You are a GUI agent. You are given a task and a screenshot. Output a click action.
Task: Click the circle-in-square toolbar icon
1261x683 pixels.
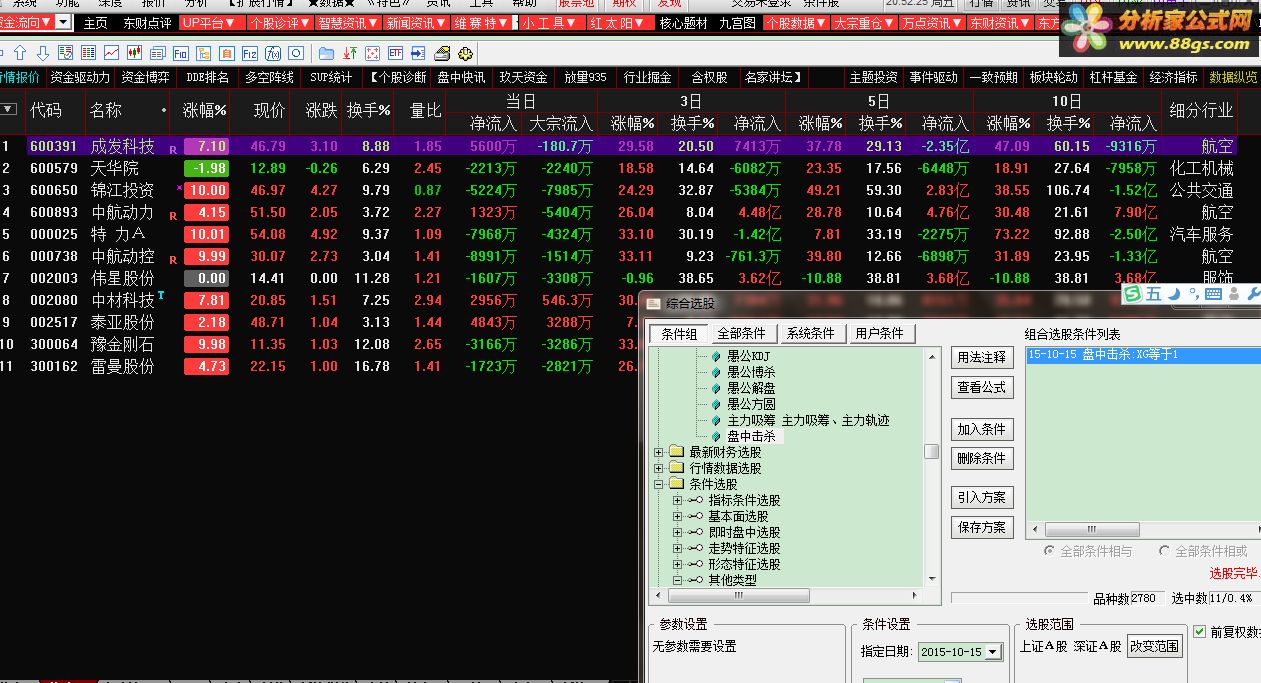coord(296,53)
